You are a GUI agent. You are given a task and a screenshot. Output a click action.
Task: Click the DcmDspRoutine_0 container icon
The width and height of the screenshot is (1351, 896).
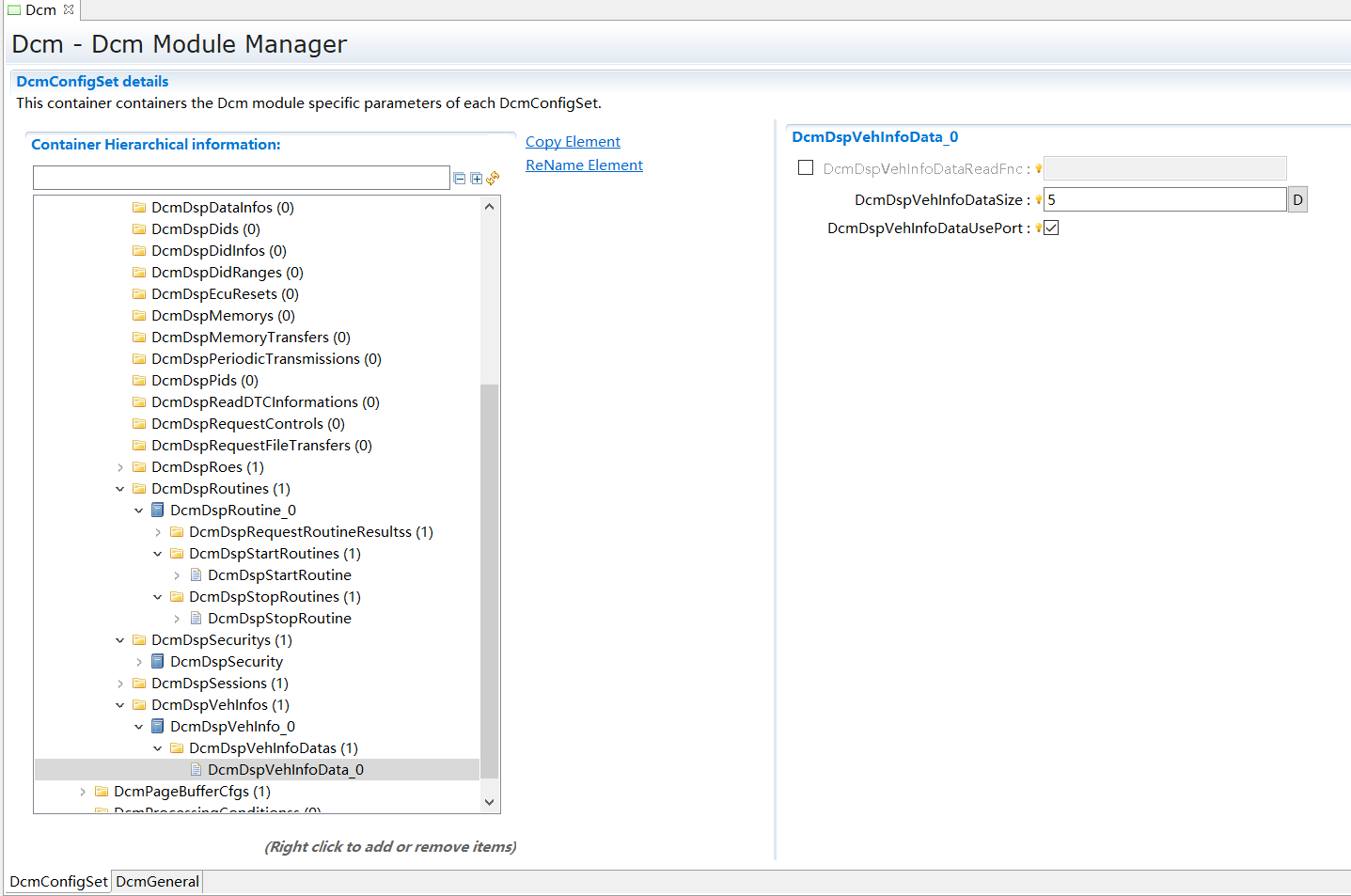click(158, 511)
